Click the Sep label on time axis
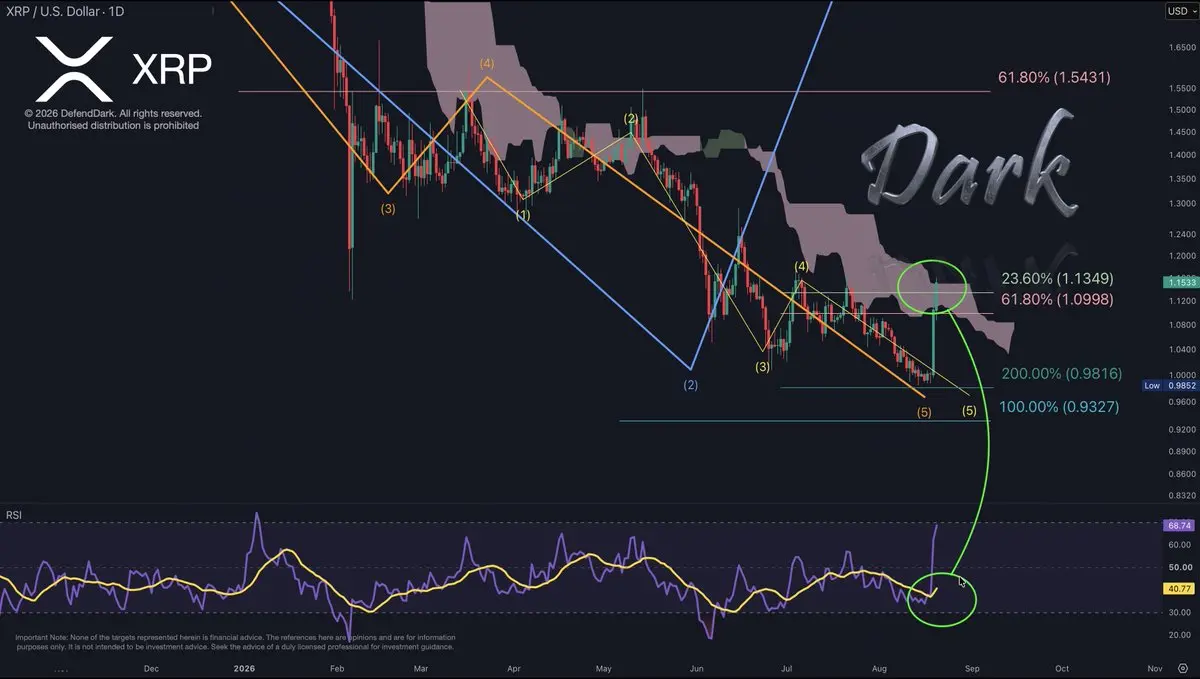The image size is (1200, 679). [971, 668]
